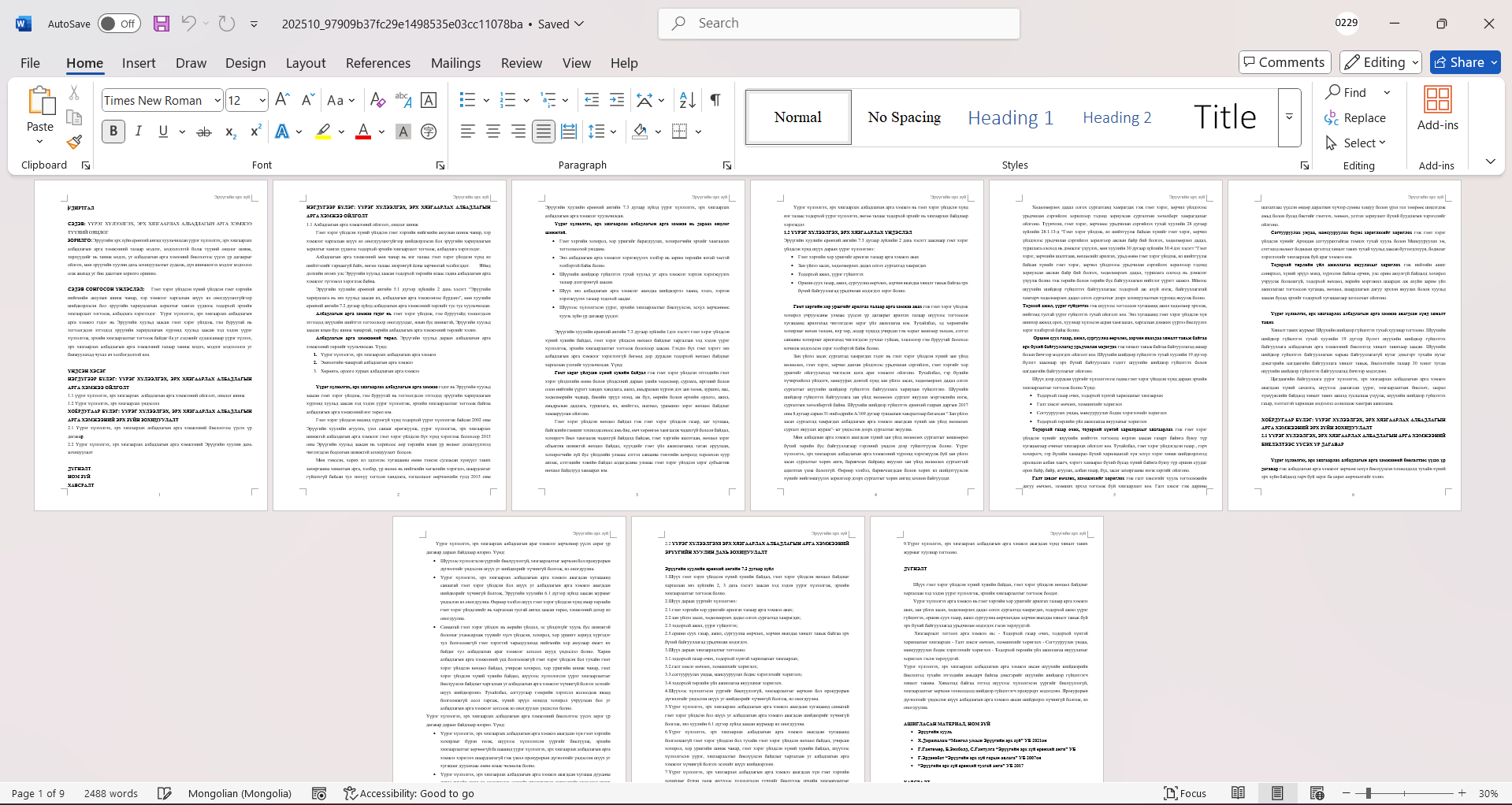Expand the Styles gallery

pyautogui.click(x=1289, y=117)
